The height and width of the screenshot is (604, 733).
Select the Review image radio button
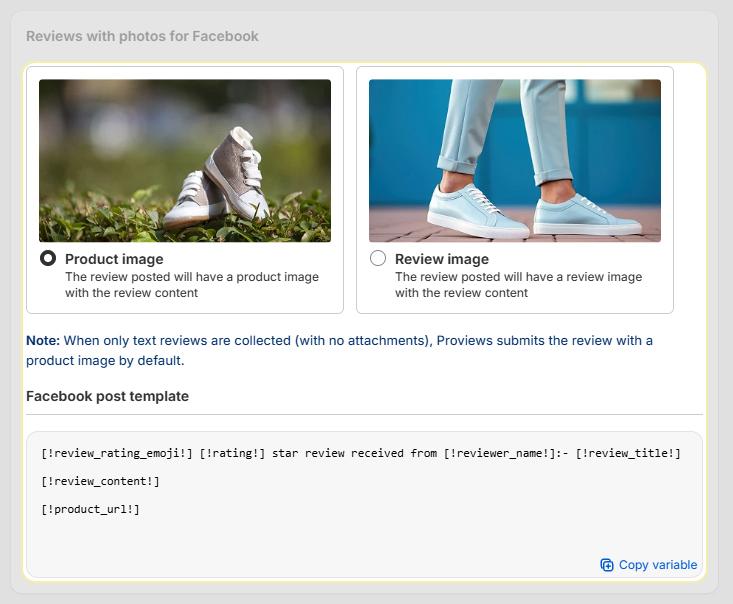tap(378, 258)
